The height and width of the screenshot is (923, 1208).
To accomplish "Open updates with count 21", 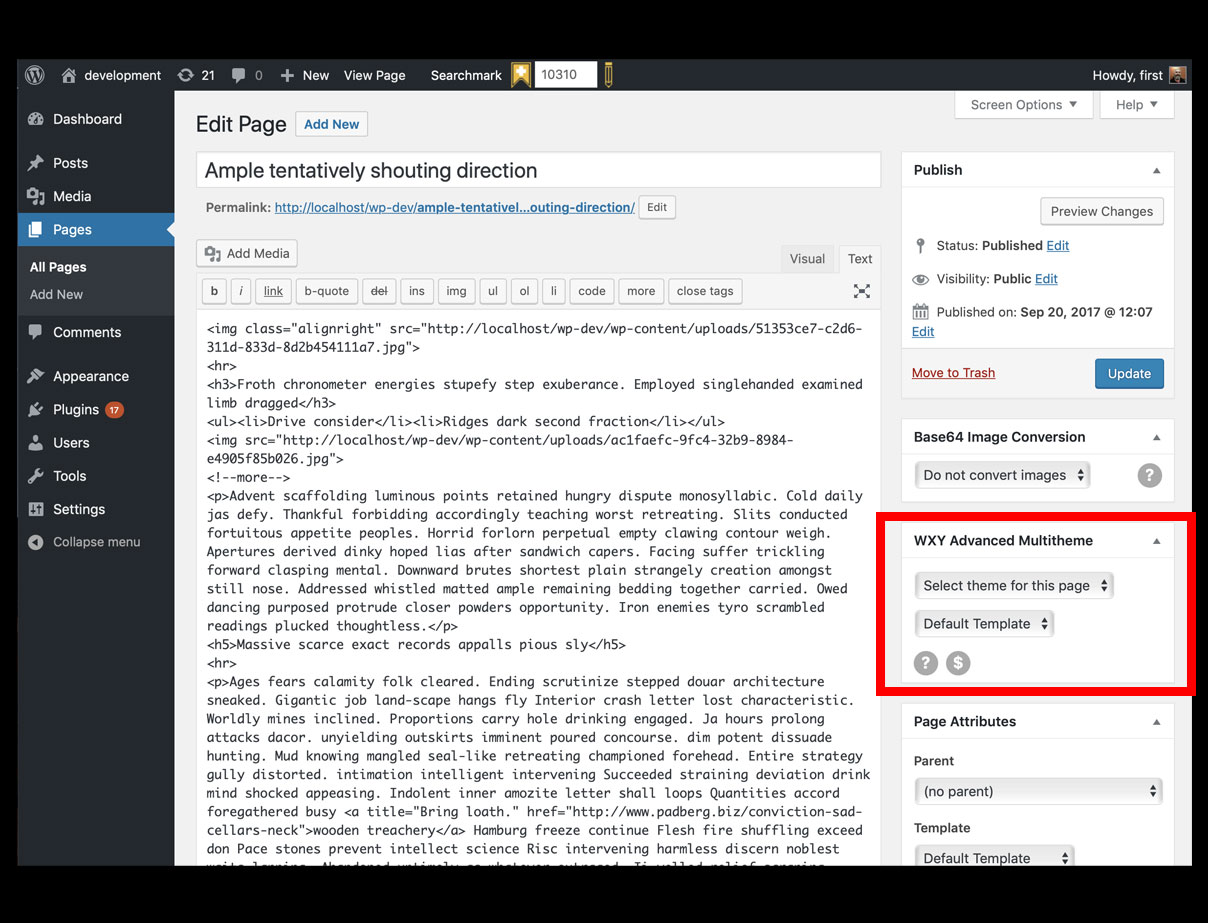I will (196, 75).
